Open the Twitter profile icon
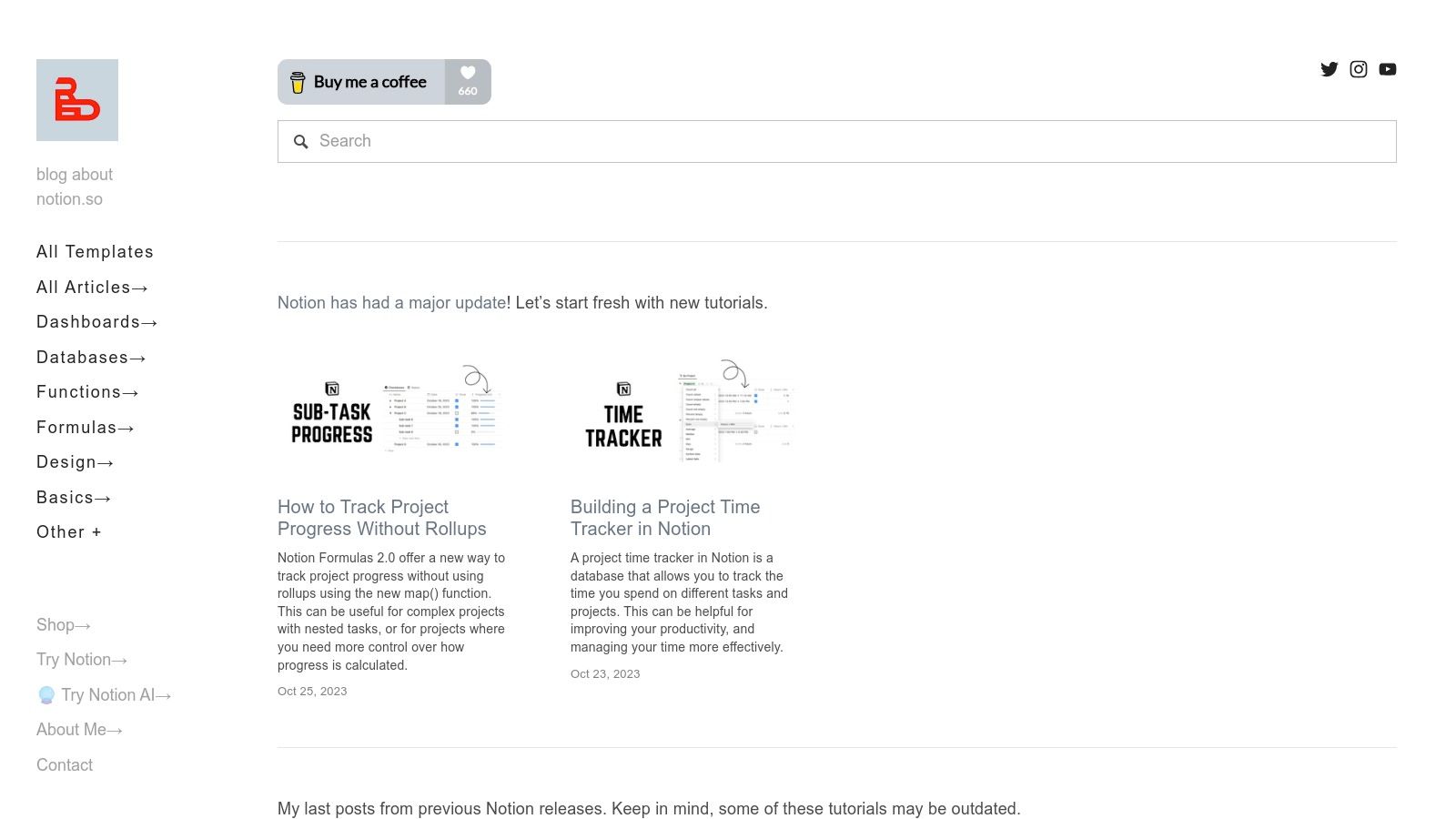This screenshot has width=1456, height=819. pos(1329,69)
